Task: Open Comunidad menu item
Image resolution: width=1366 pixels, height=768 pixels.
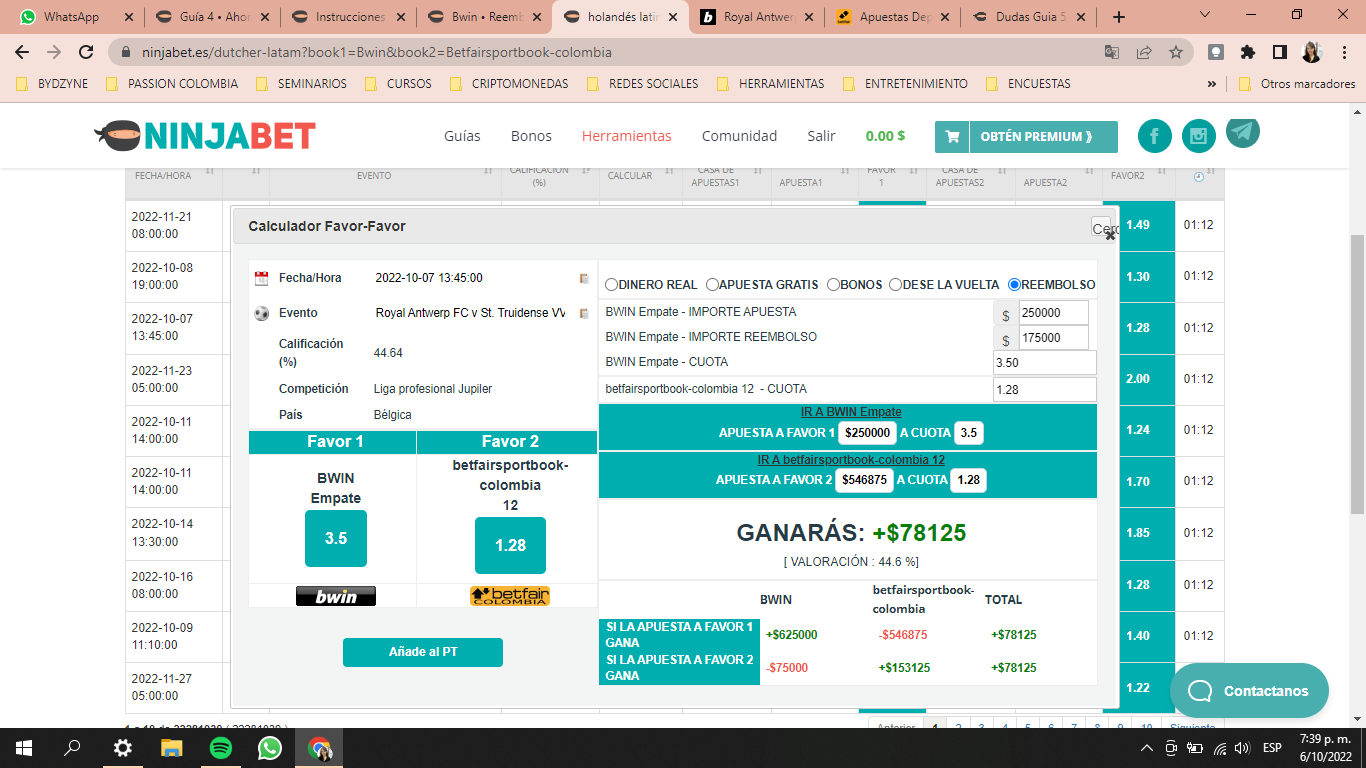Action: pyautogui.click(x=739, y=136)
